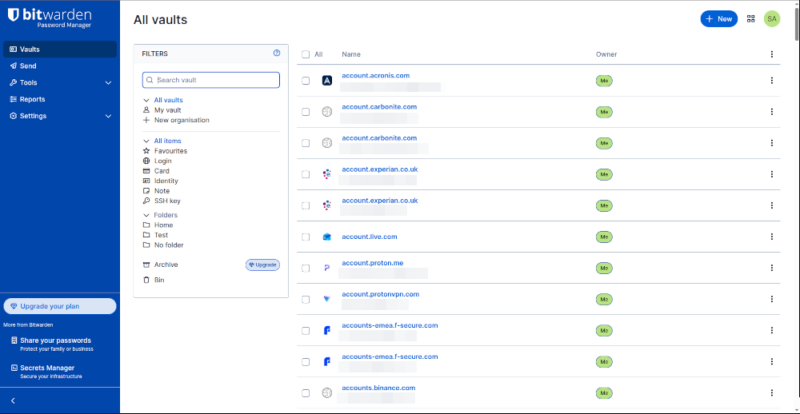
Task: Open the SA account avatar menu
Action: pyautogui.click(x=772, y=19)
